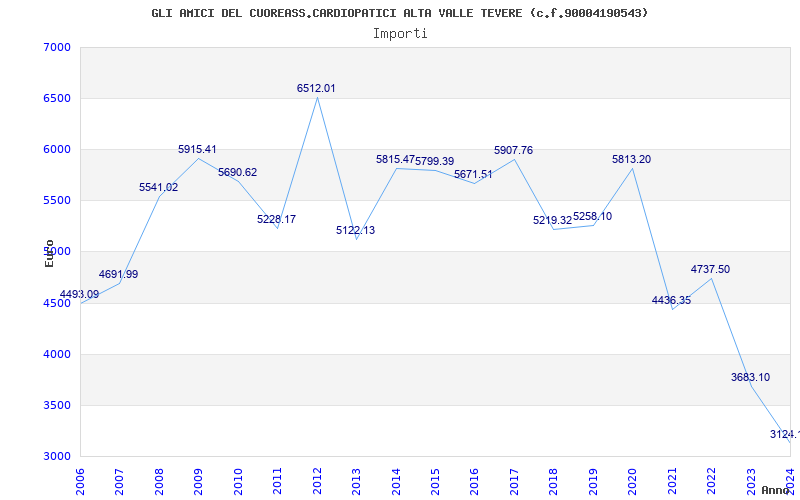Viewport: 800px width, 500px height.
Task: Click the Anno x-axis title
Action: pyautogui.click(x=775, y=490)
